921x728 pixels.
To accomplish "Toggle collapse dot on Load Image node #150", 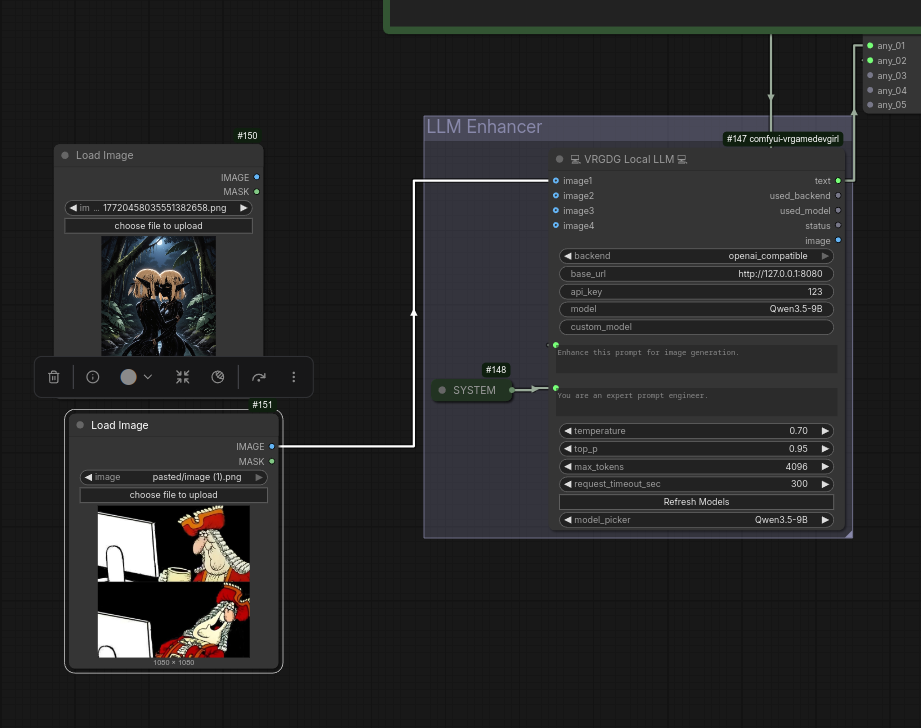I will [x=65, y=156].
